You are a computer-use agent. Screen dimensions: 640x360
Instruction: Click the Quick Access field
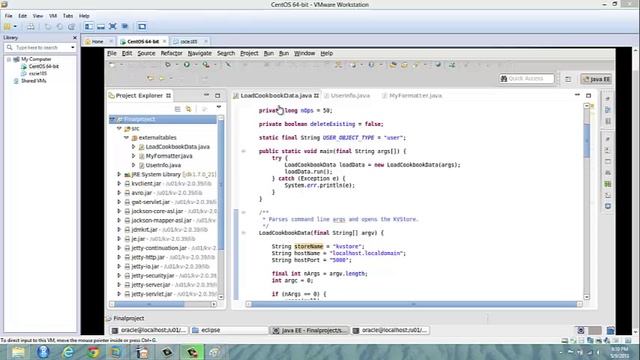point(527,78)
